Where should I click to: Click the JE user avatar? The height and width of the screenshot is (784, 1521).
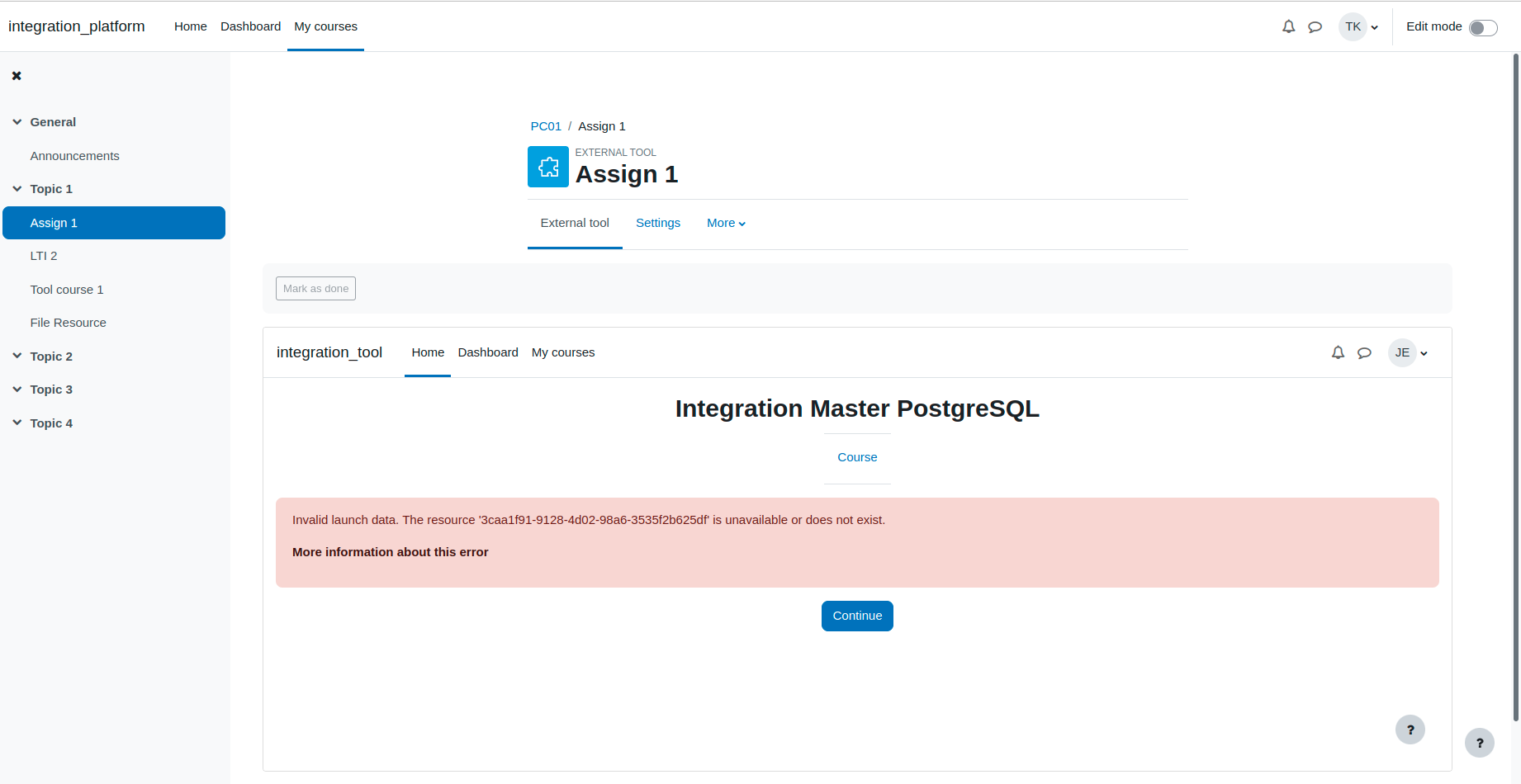[x=1402, y=352]
